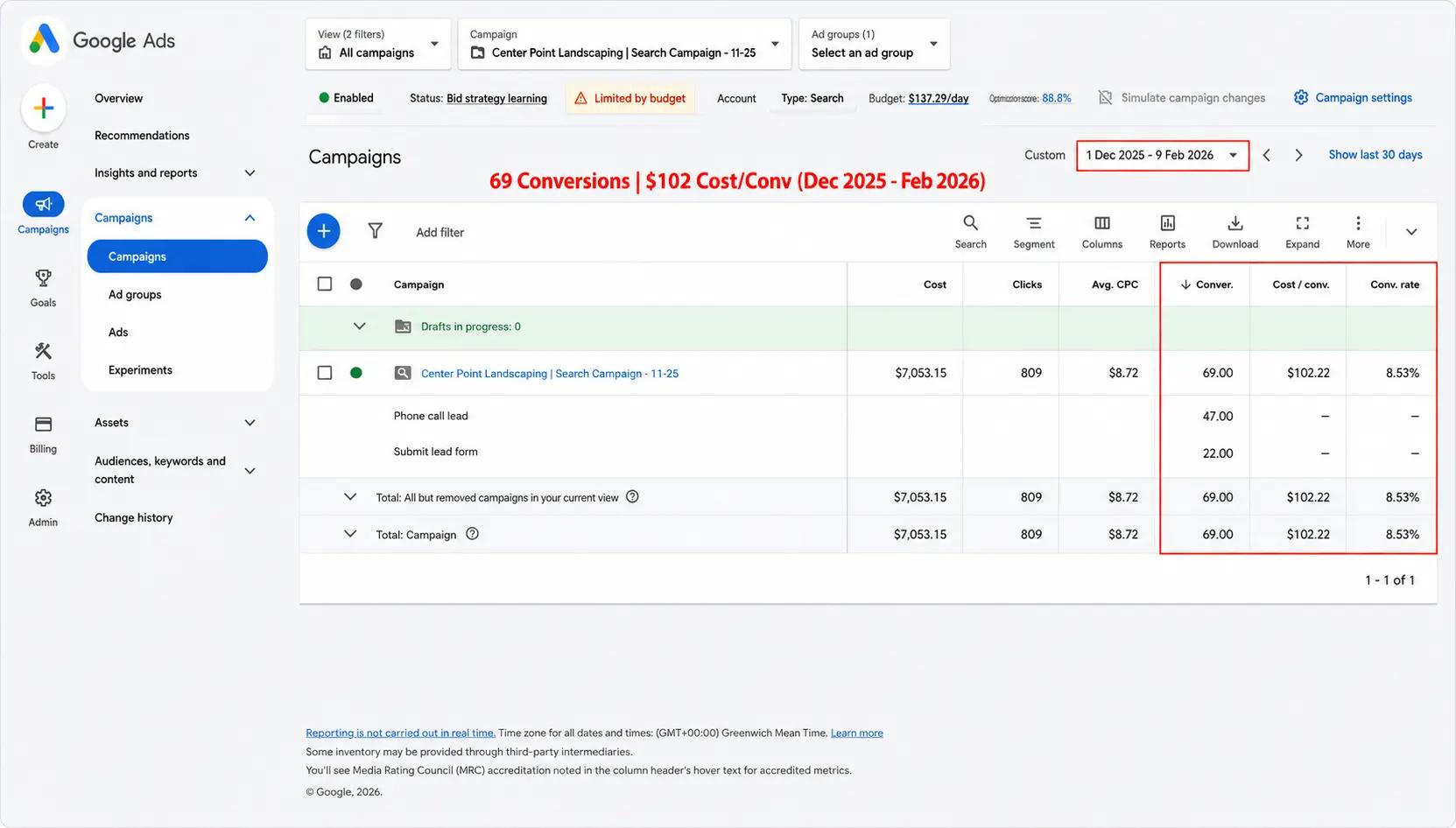Sort by the Avg. CPC column header
The image size is (1456, 828).
(1115, 284)
